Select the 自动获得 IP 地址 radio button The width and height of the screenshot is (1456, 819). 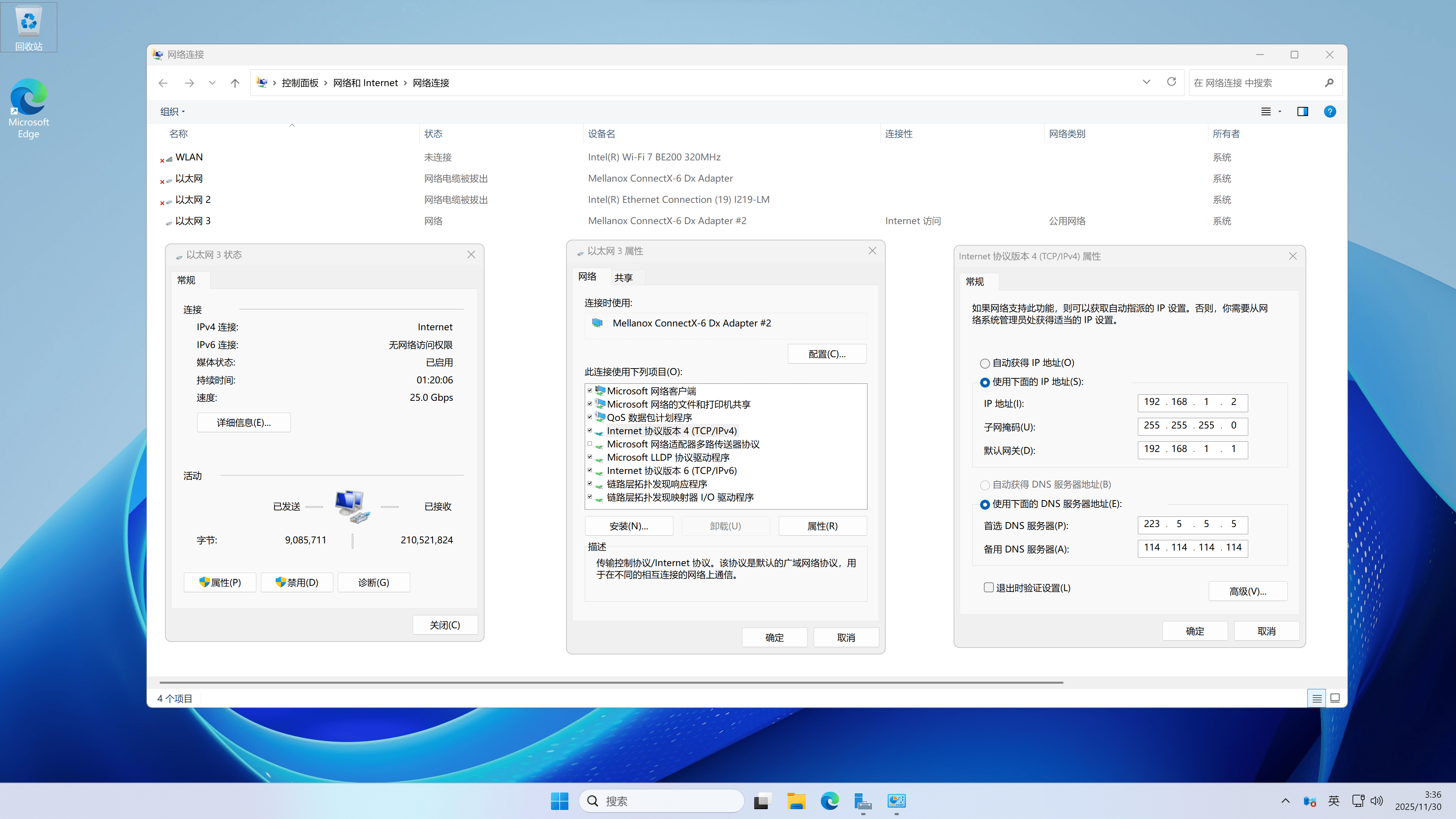point(985,364)
